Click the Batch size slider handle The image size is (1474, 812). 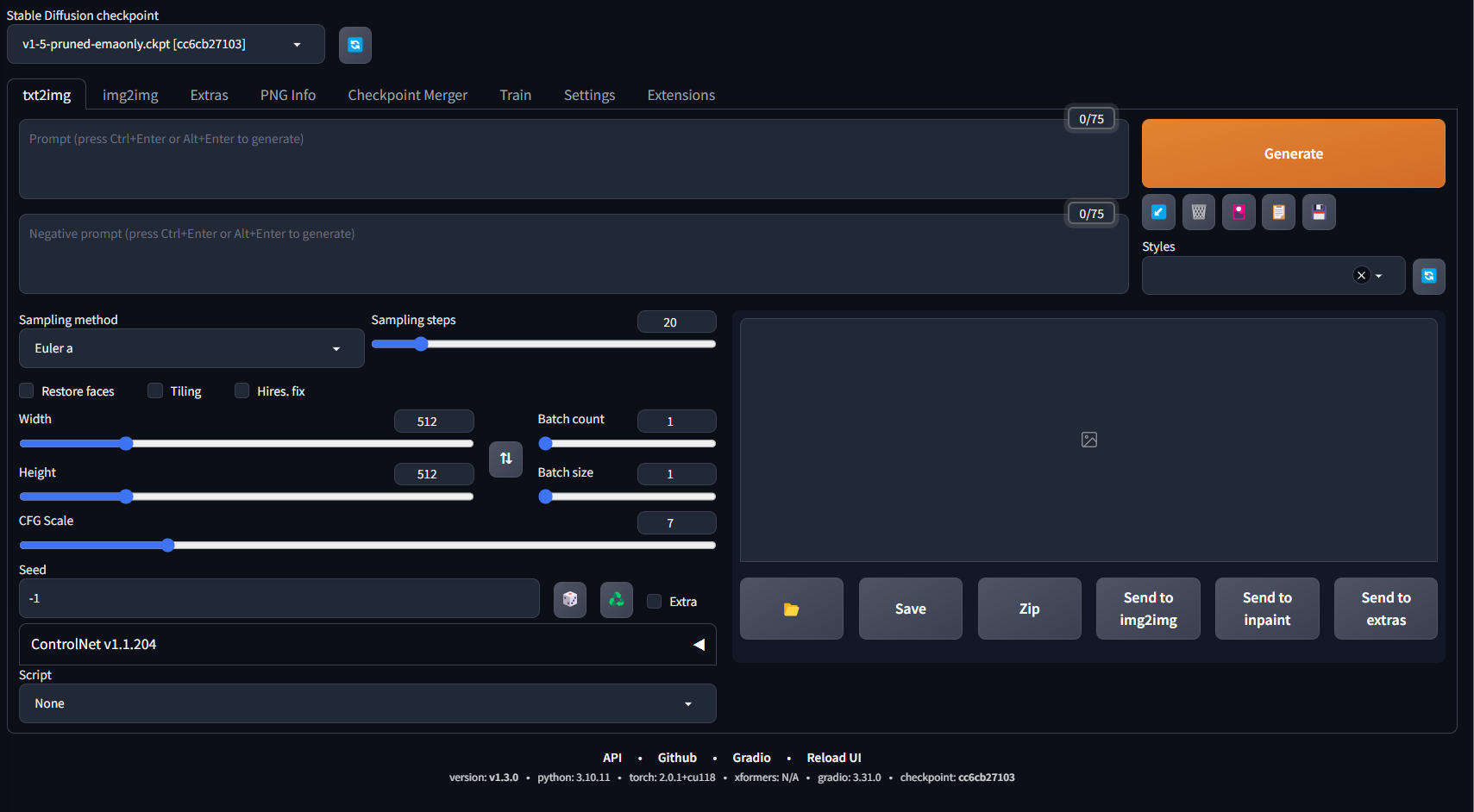pyautogui.click(x=545, y=497)
